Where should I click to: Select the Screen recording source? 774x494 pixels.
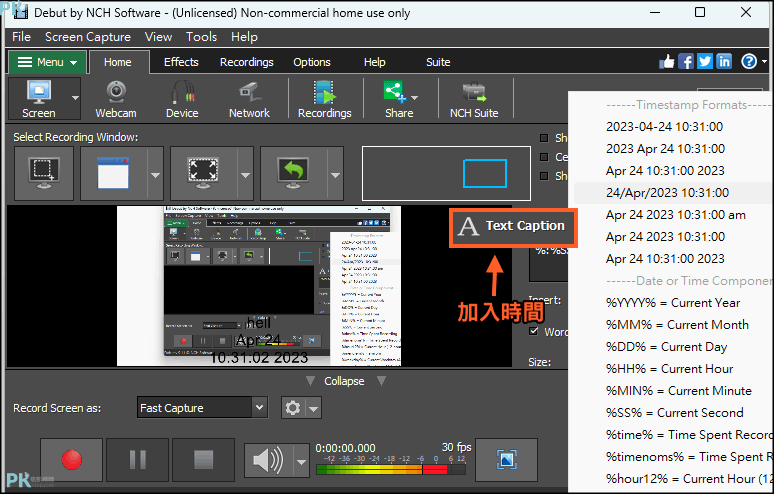point(39,99)
